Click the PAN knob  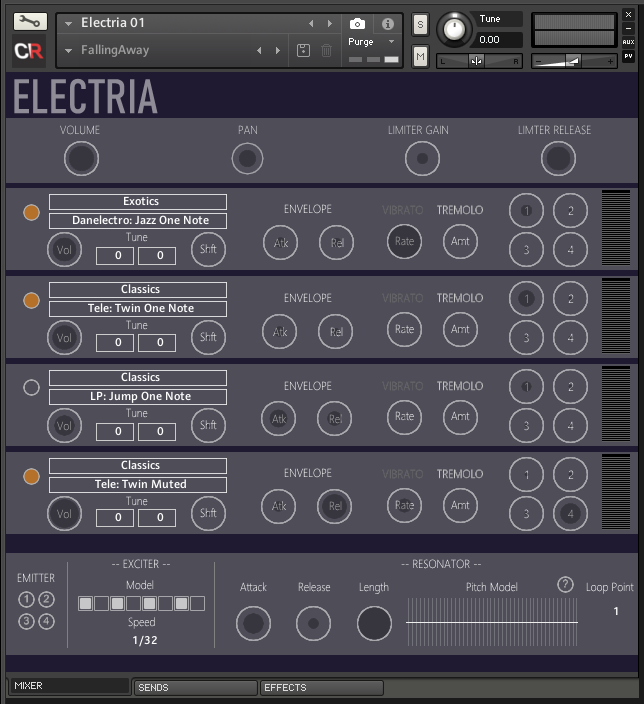coord(247,158)
